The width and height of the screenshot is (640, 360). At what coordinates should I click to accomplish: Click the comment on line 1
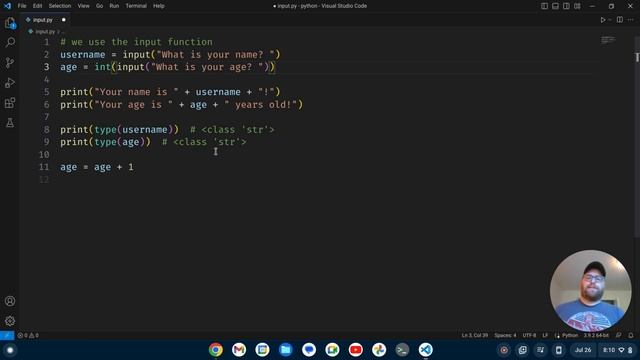pyautogui.click(x=136, y=42)
